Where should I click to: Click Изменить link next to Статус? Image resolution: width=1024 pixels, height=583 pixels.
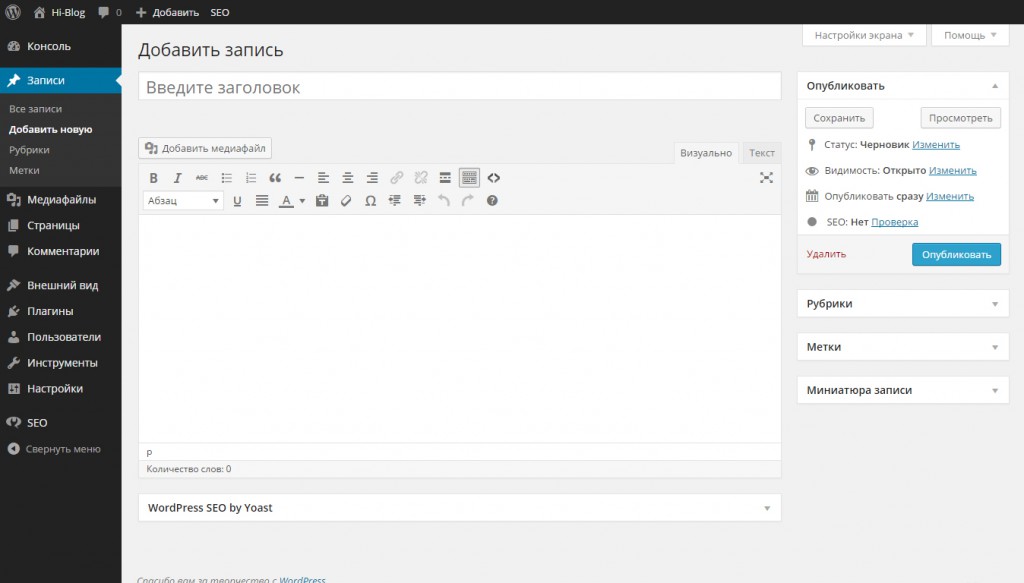(936, 144)
